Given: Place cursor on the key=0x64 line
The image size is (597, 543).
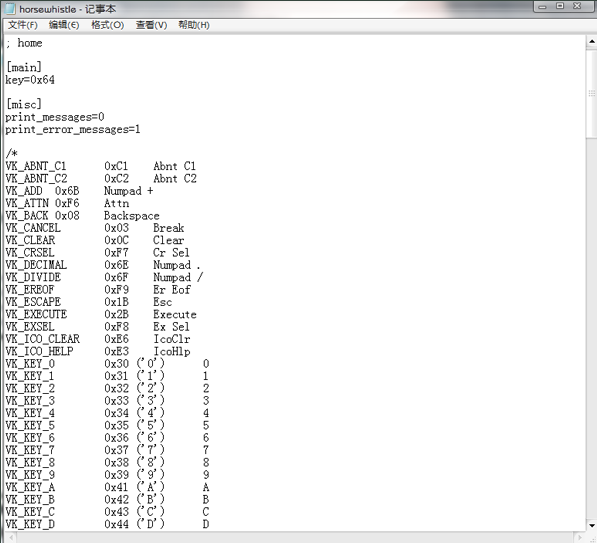Looking at the screenshot, I should tap(30, 80).
